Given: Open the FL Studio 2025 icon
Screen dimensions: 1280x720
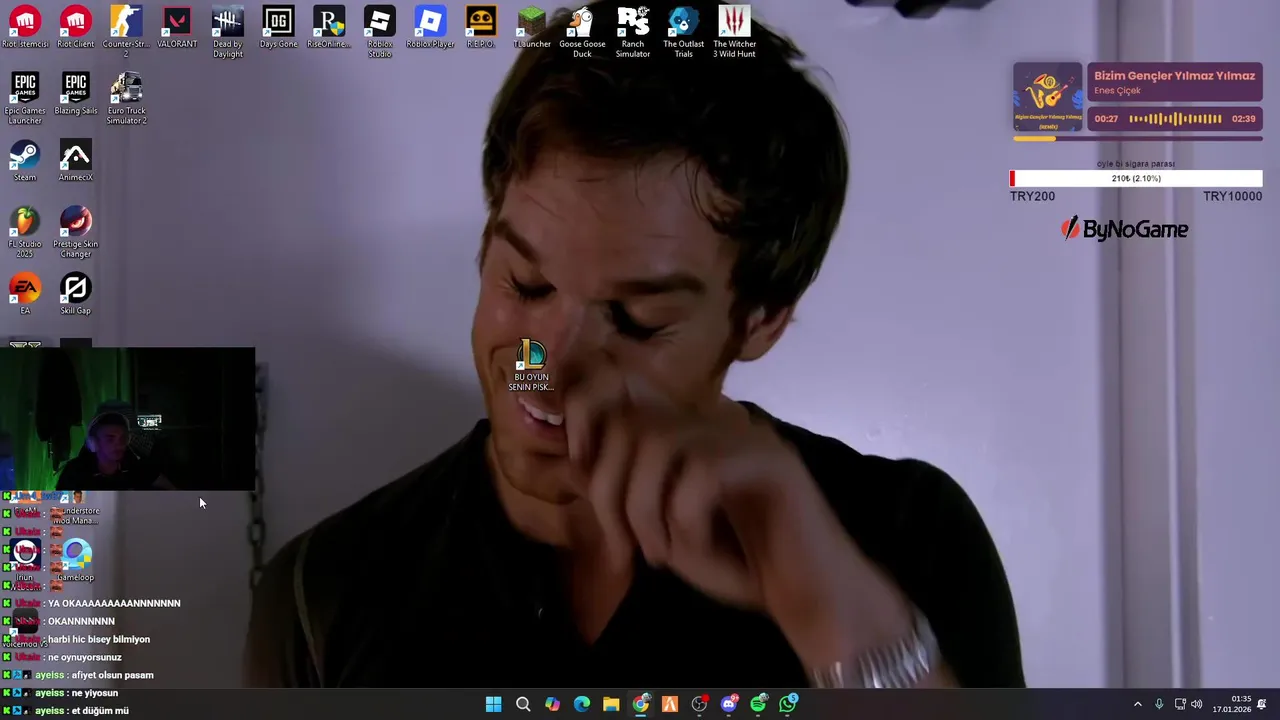Looking at the screenshot, I should tap(25, 232).
